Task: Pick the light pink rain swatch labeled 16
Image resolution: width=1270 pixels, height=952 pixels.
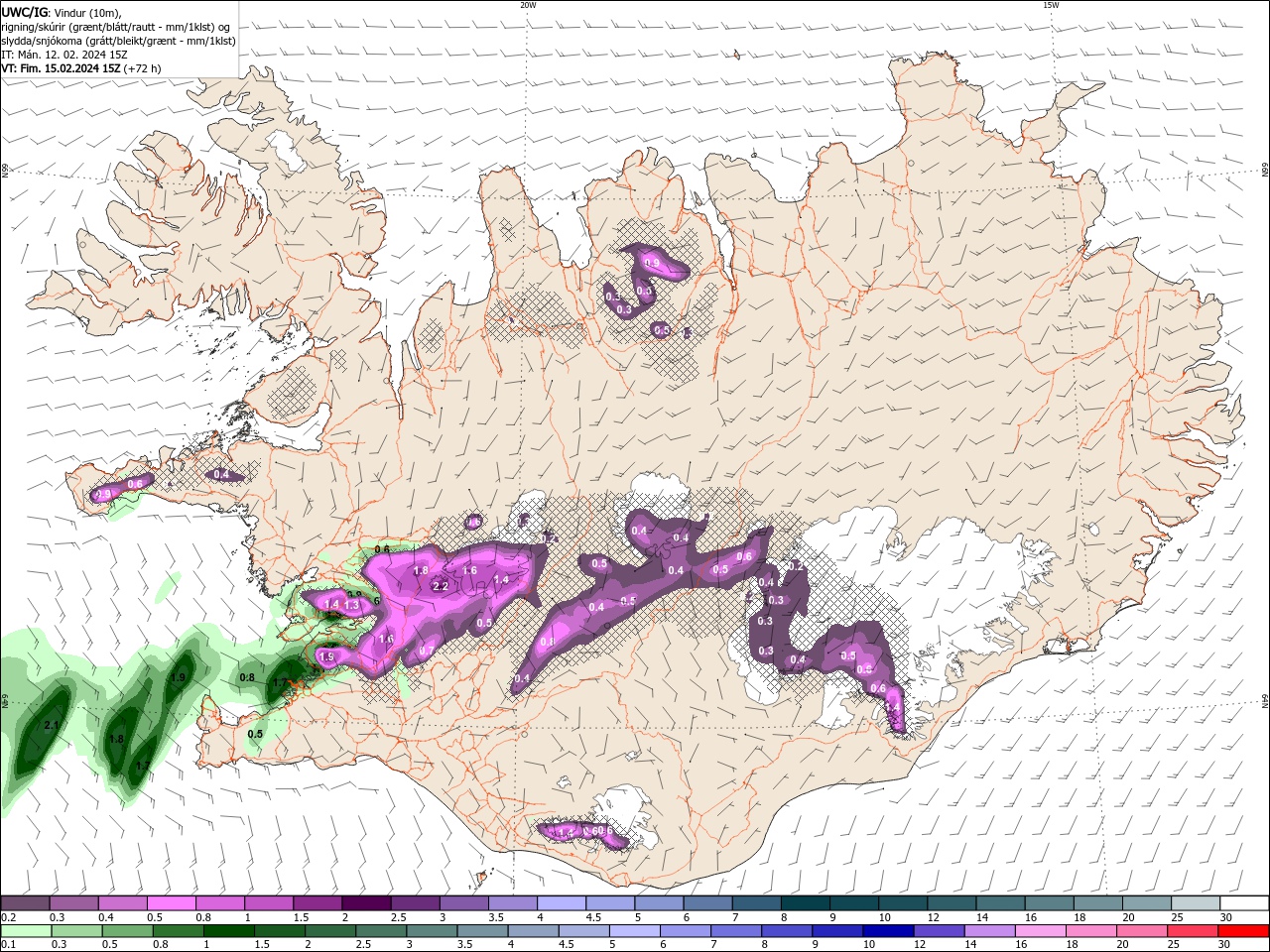Action: (1041, 931)
